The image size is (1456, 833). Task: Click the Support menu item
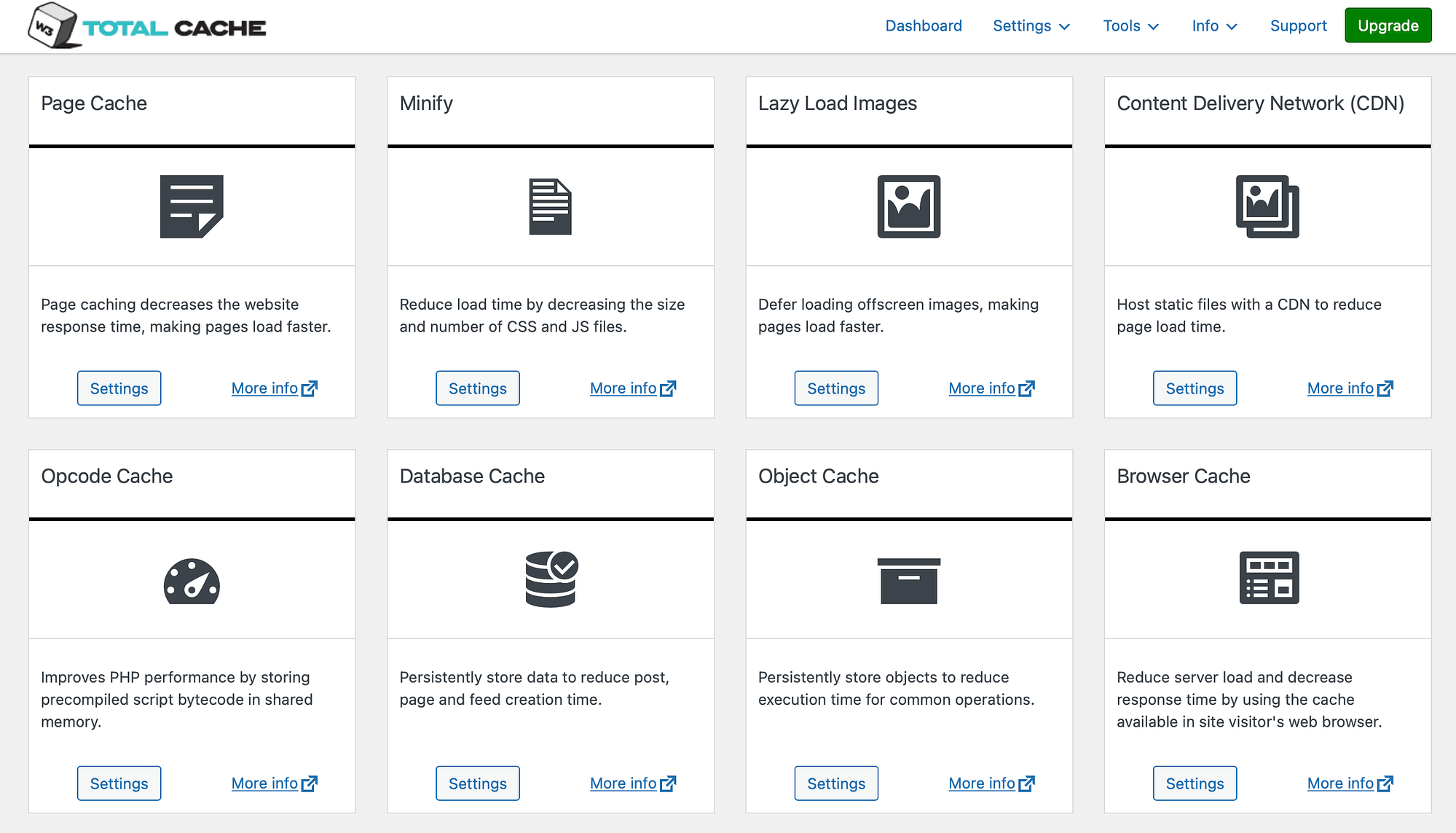(1298, 26)
